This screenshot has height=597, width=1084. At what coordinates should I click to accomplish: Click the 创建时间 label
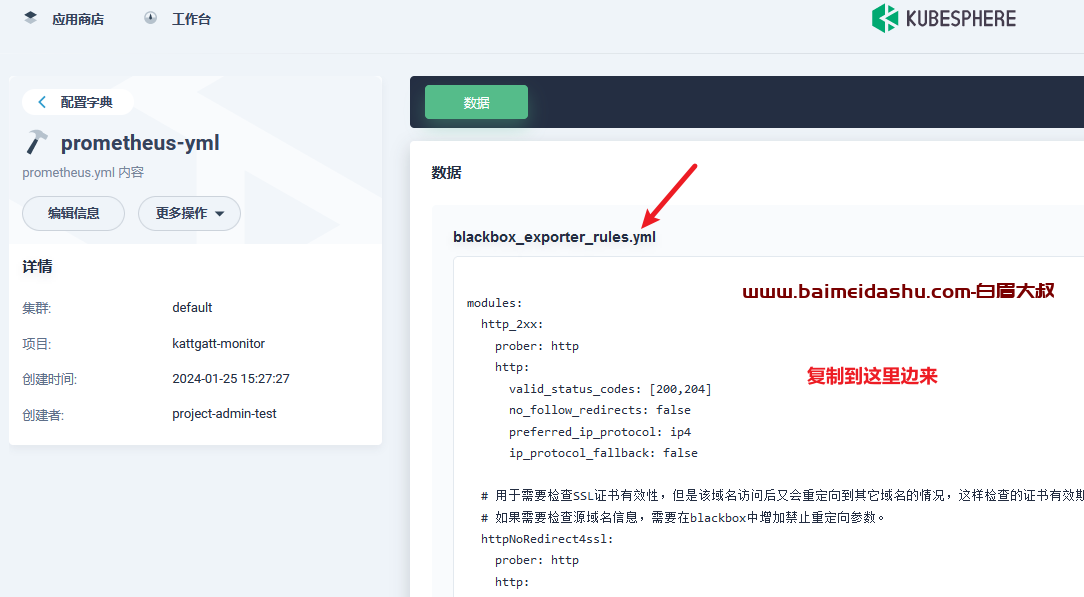(x=50, y=379)
